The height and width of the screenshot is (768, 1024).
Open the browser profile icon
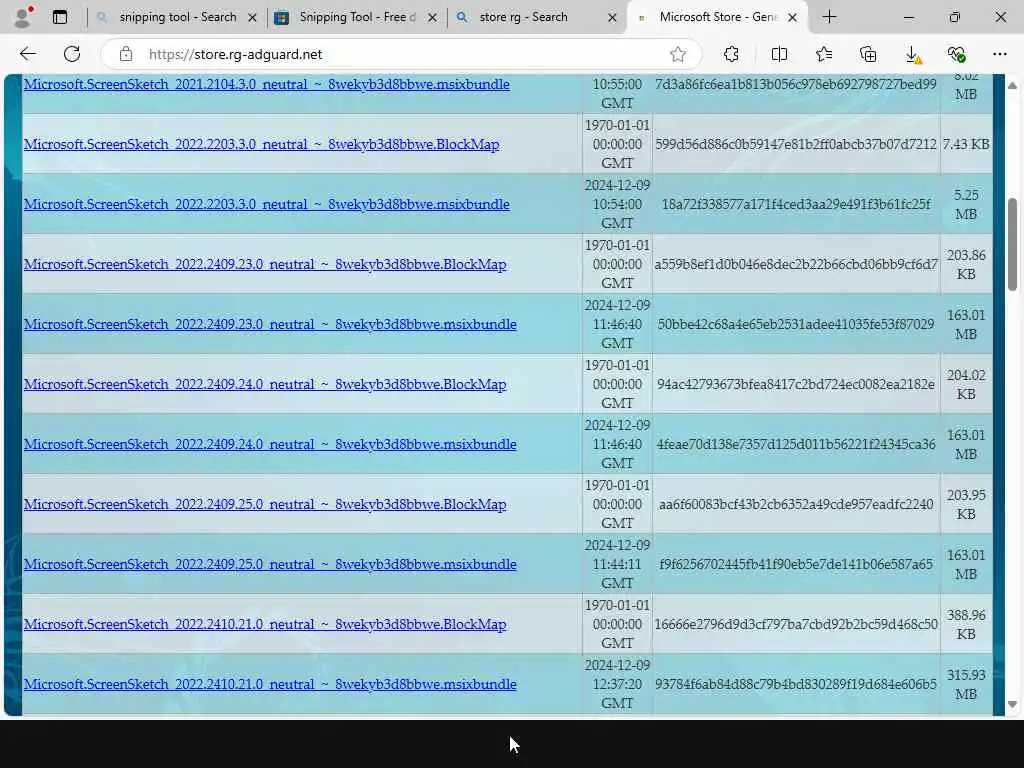click(23, 17)
